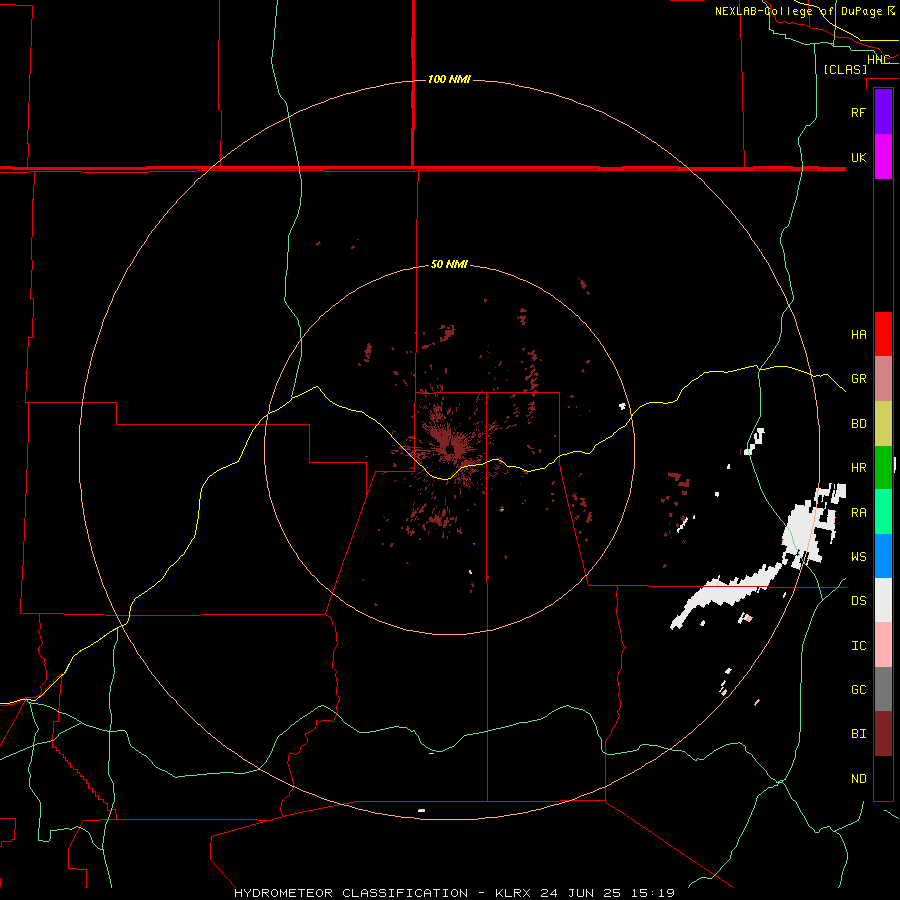Click the radar site center dot
The height and width of the screenshot is (900, 900).
449,449
